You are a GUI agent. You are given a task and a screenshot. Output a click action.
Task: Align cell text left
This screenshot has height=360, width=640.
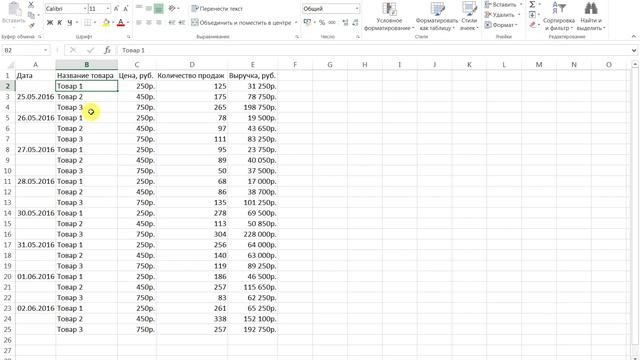click(x=139, y=22)
